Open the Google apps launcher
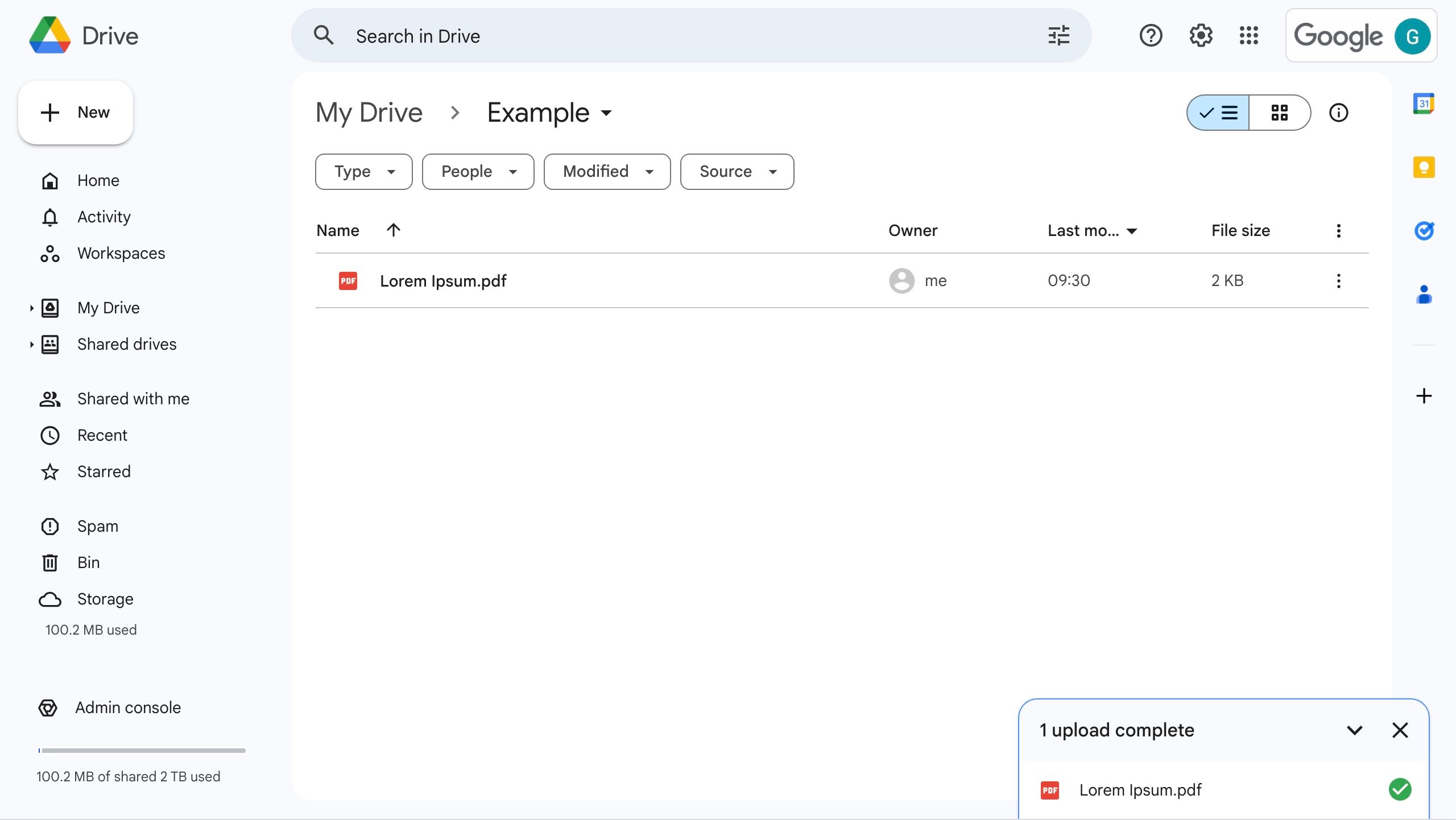Viewport: 1456px width, 820px height. pos(1249,35)
